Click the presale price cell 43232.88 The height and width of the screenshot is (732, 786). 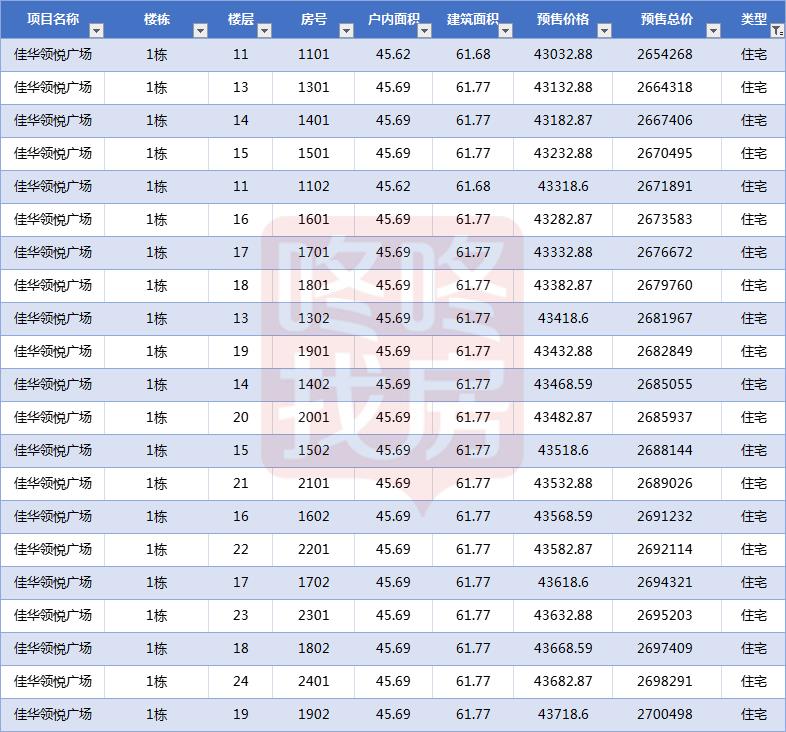coord(562,154)
